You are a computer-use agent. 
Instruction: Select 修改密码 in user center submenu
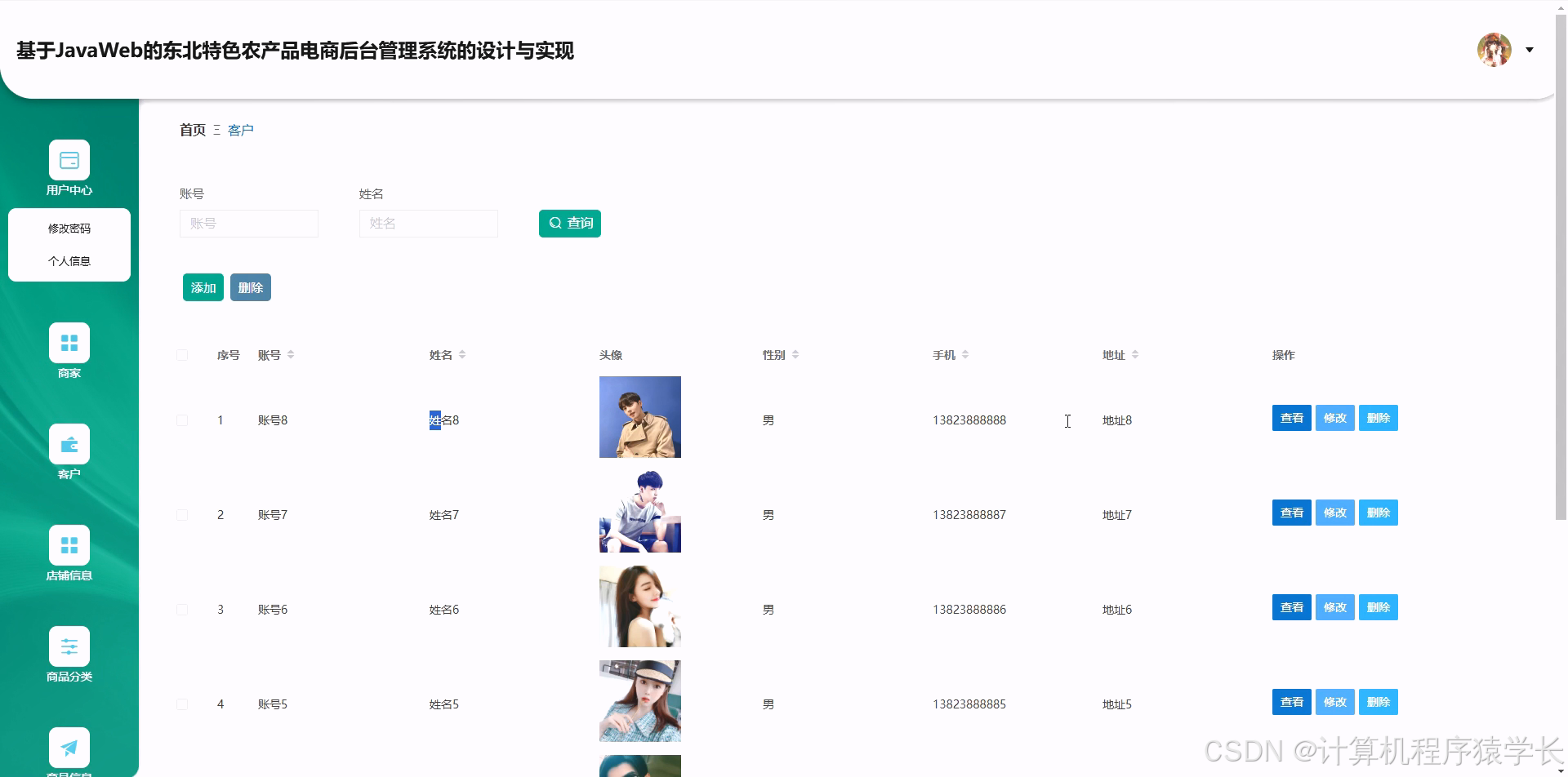click(x=69, y=229)
